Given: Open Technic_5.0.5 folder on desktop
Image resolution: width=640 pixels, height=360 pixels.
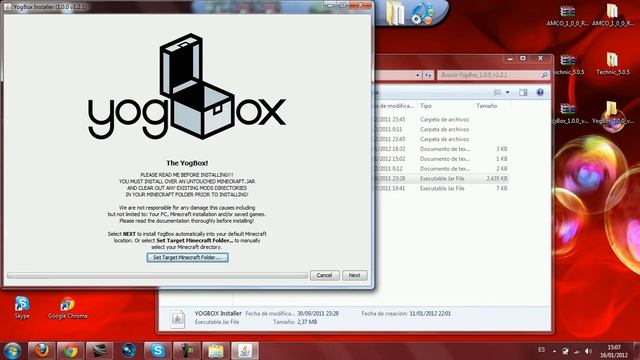Looking at the screenshot, I should (x=613, y=64).
